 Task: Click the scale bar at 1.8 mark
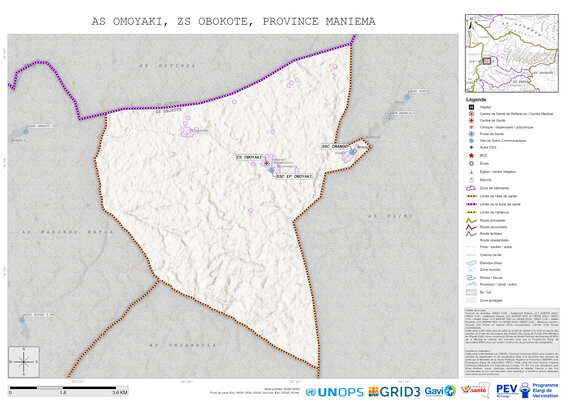pos(63,392)
